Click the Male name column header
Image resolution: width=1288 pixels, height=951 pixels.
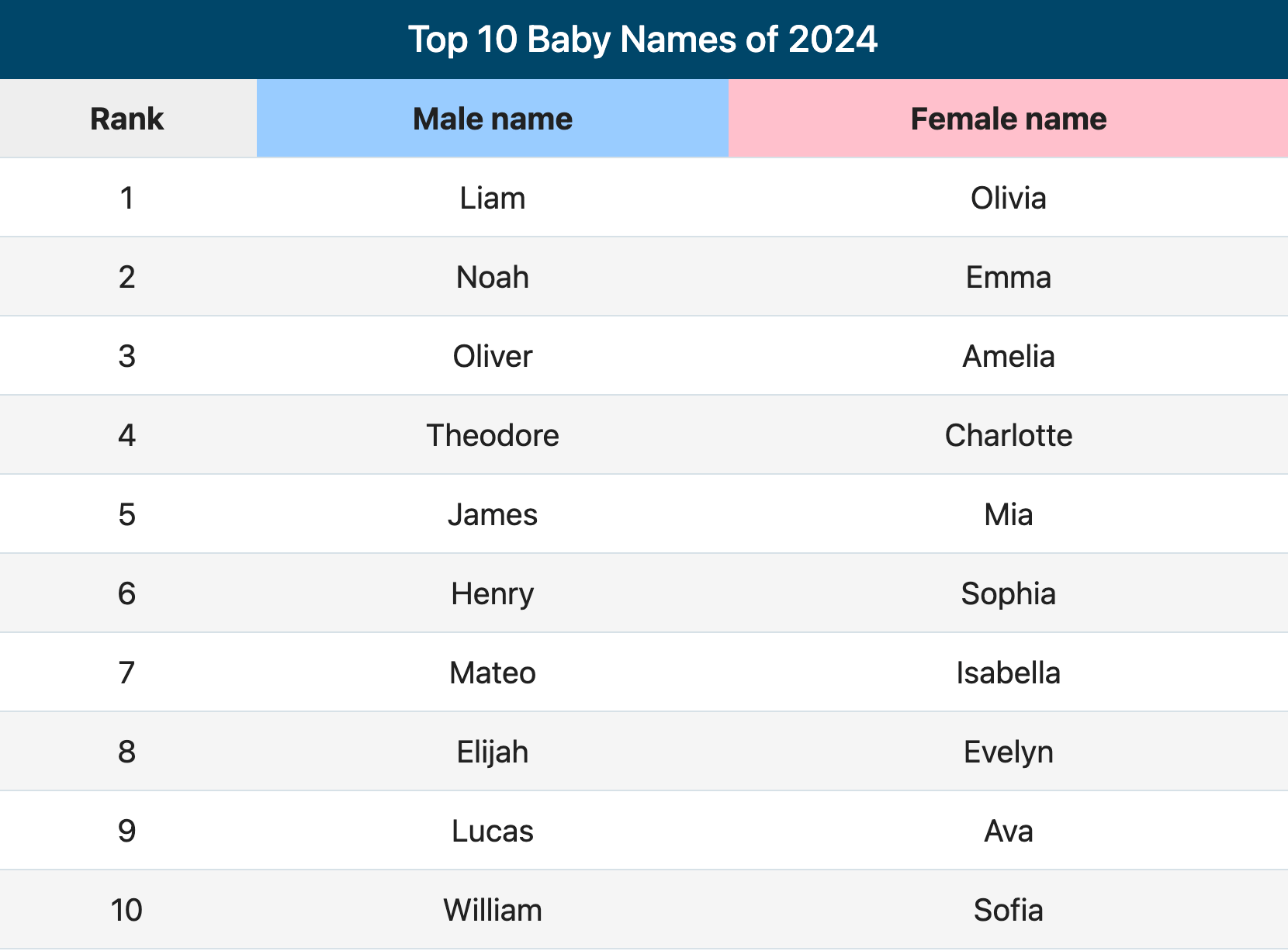tap(493, 119)
